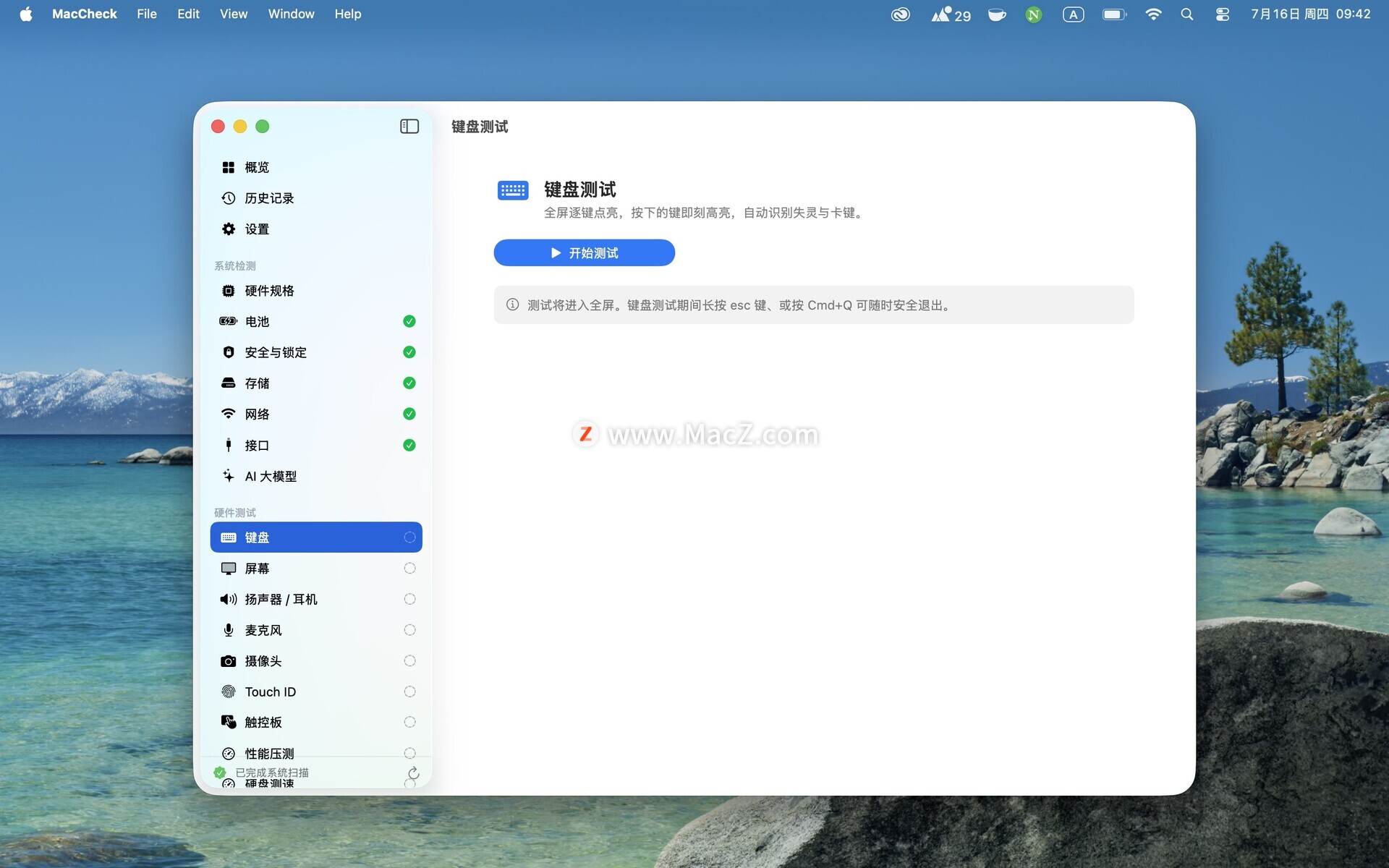Choose the 电池 battery icon in sidebar
This screenshot has width=1389, height=868.
(x=229, y=321)
